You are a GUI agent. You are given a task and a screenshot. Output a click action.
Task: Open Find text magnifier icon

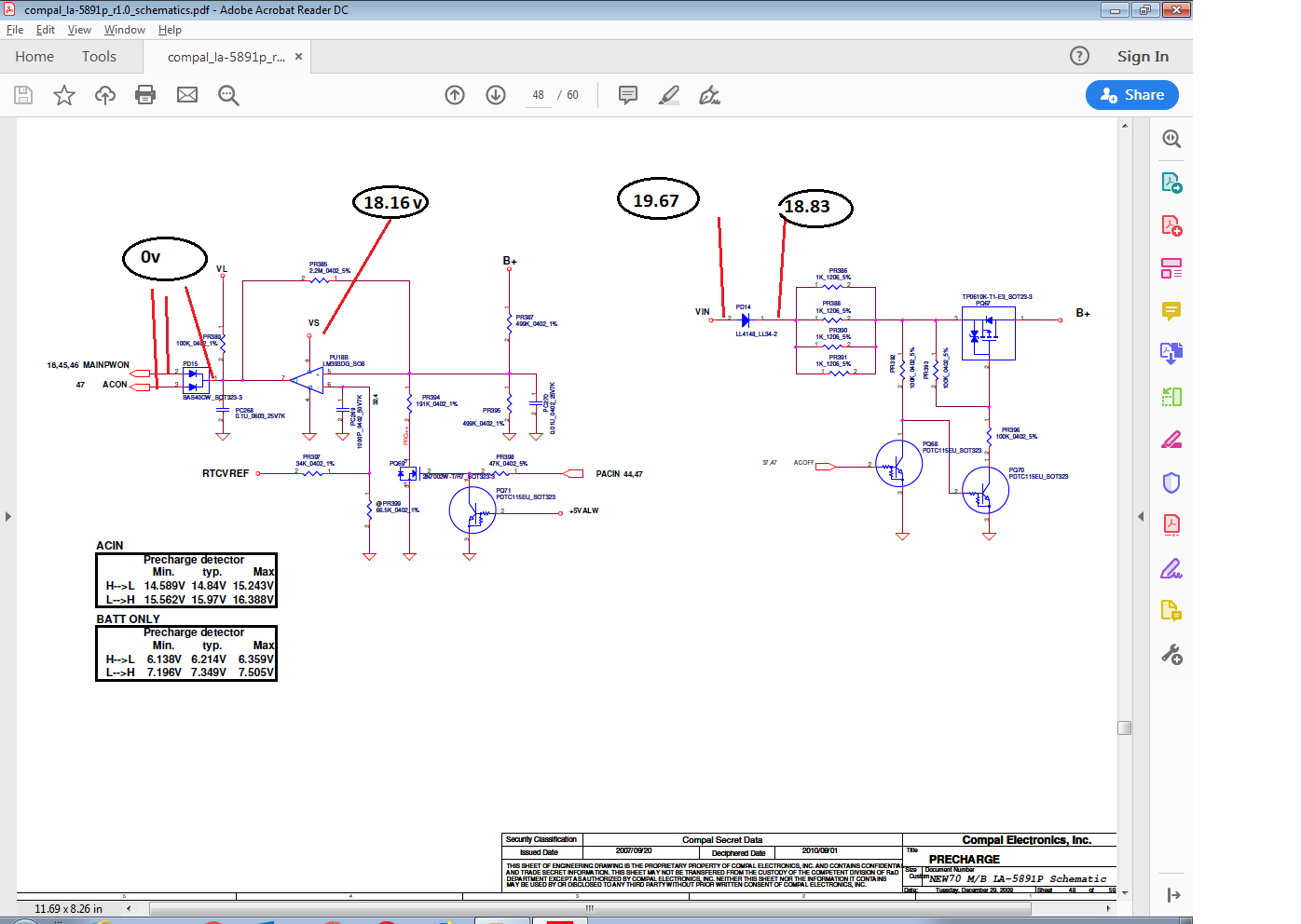228,95
